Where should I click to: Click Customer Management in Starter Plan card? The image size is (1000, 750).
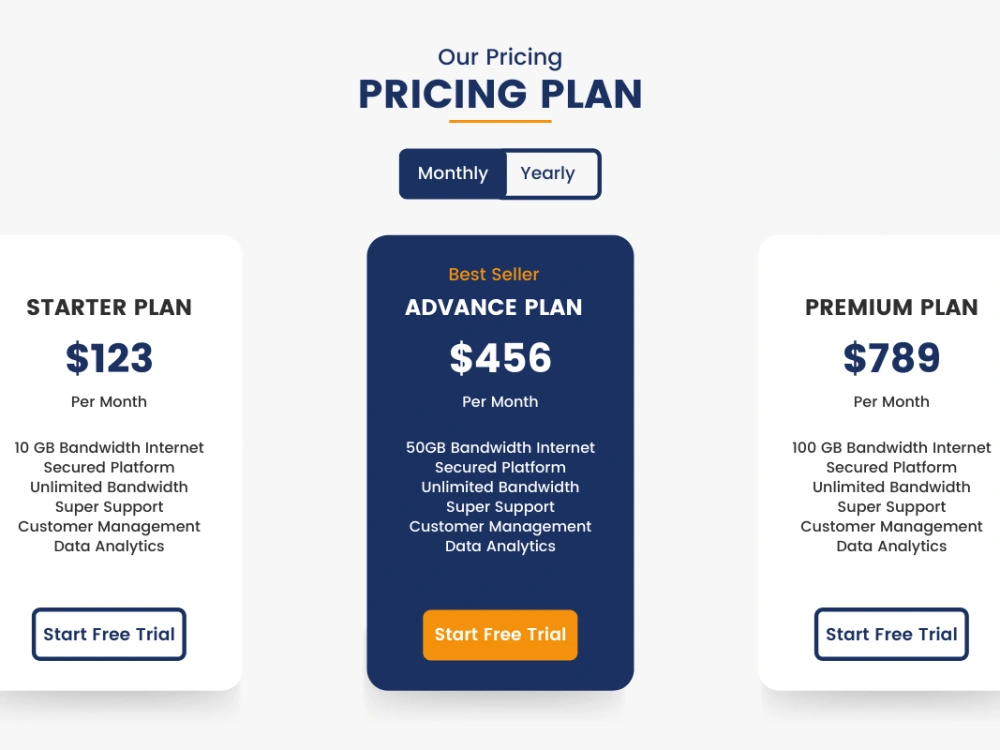109,527
